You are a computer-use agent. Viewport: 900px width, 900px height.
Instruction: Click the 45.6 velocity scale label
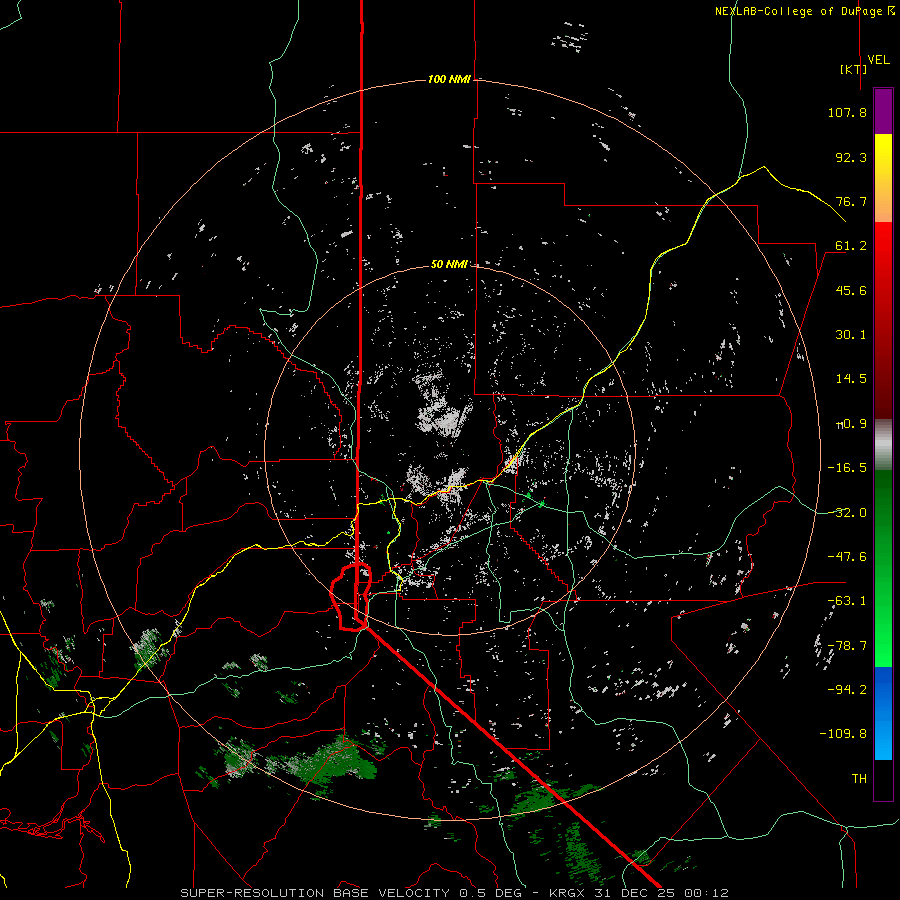(x=851, y=290)
